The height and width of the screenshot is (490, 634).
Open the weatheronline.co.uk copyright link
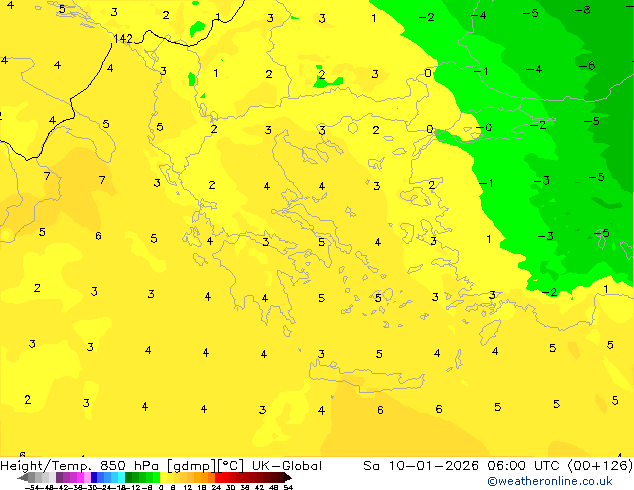550,481
